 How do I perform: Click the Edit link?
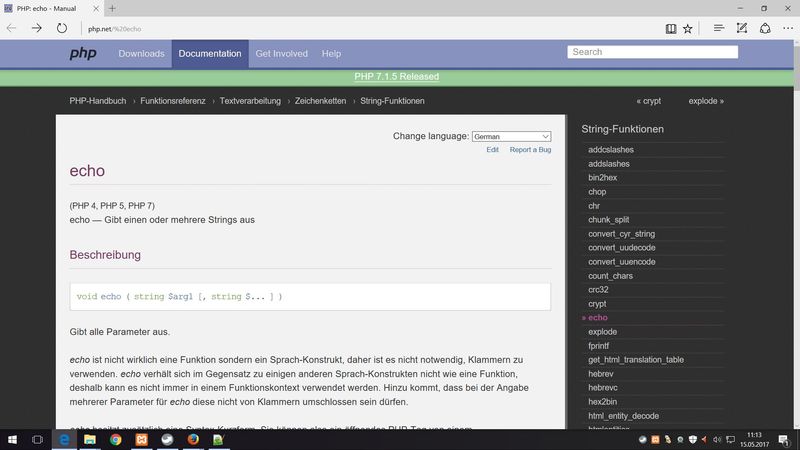point(492,149)
